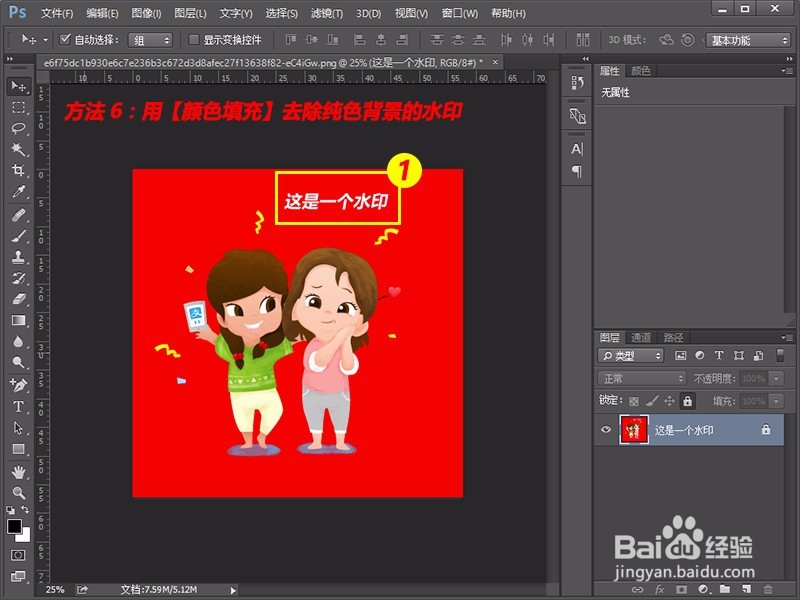Open the 图层(L) menu
Image resolution: width=800 pixels, height=600 pixels.
pos(190,13)
